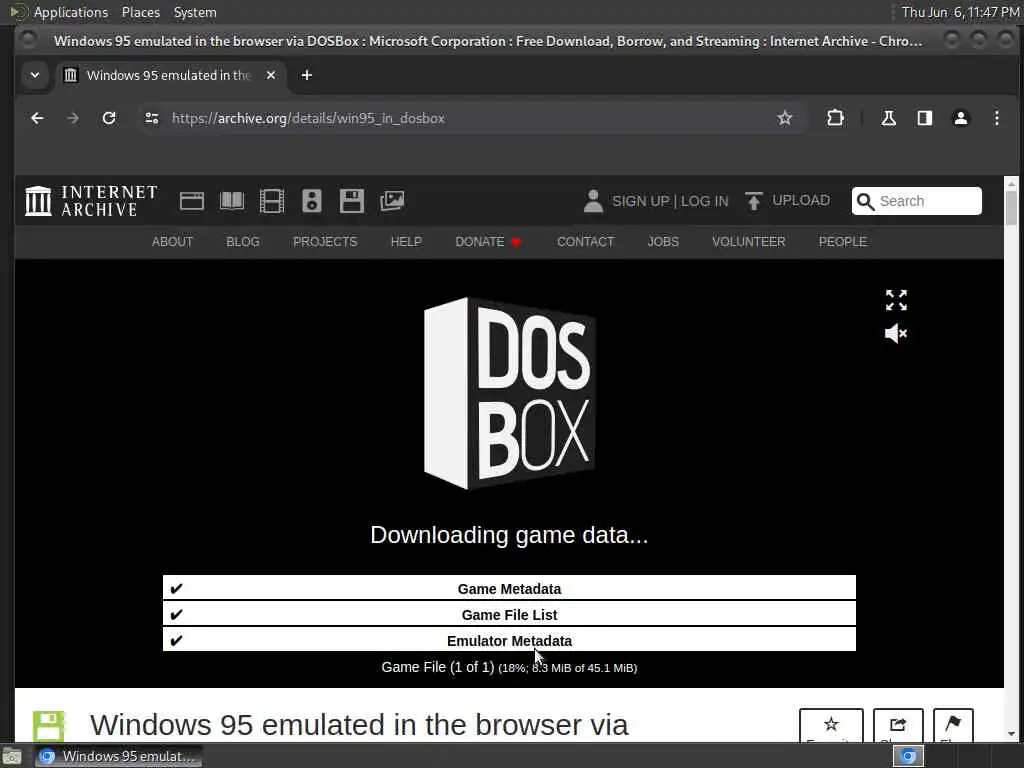Screen dimensions: 1024x768
Task: Click the Emulator Metadata progress row
Action: point(509,640)
